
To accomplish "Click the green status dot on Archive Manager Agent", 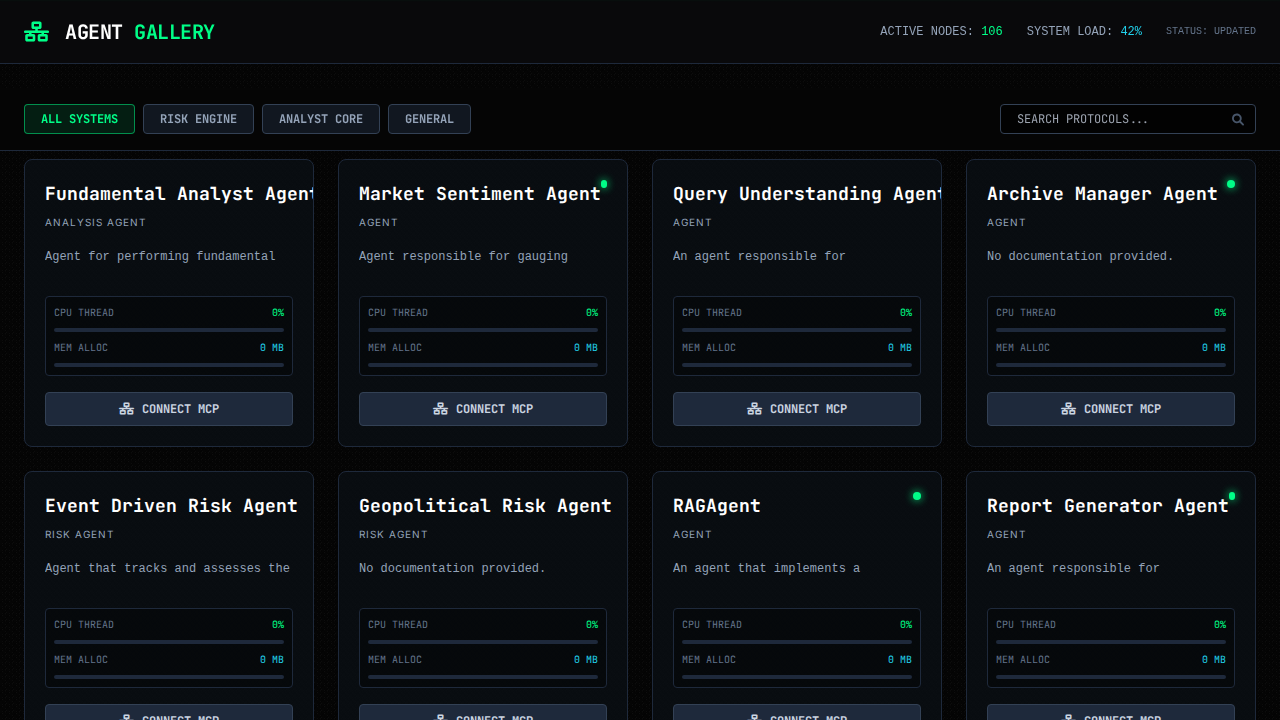I will point(1231,184).
